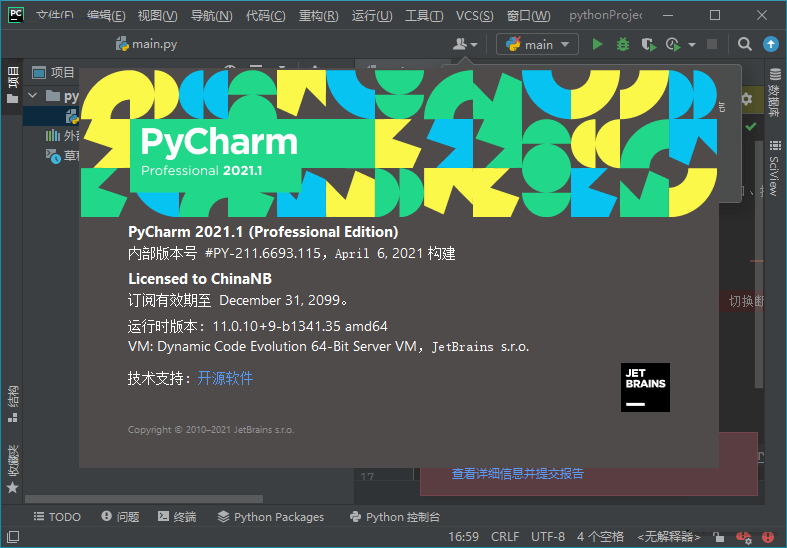The width and height of the screenshot is (787, 548).
Task: Toggle the read-only lock icon in status bar
Action: pos(718,537)
